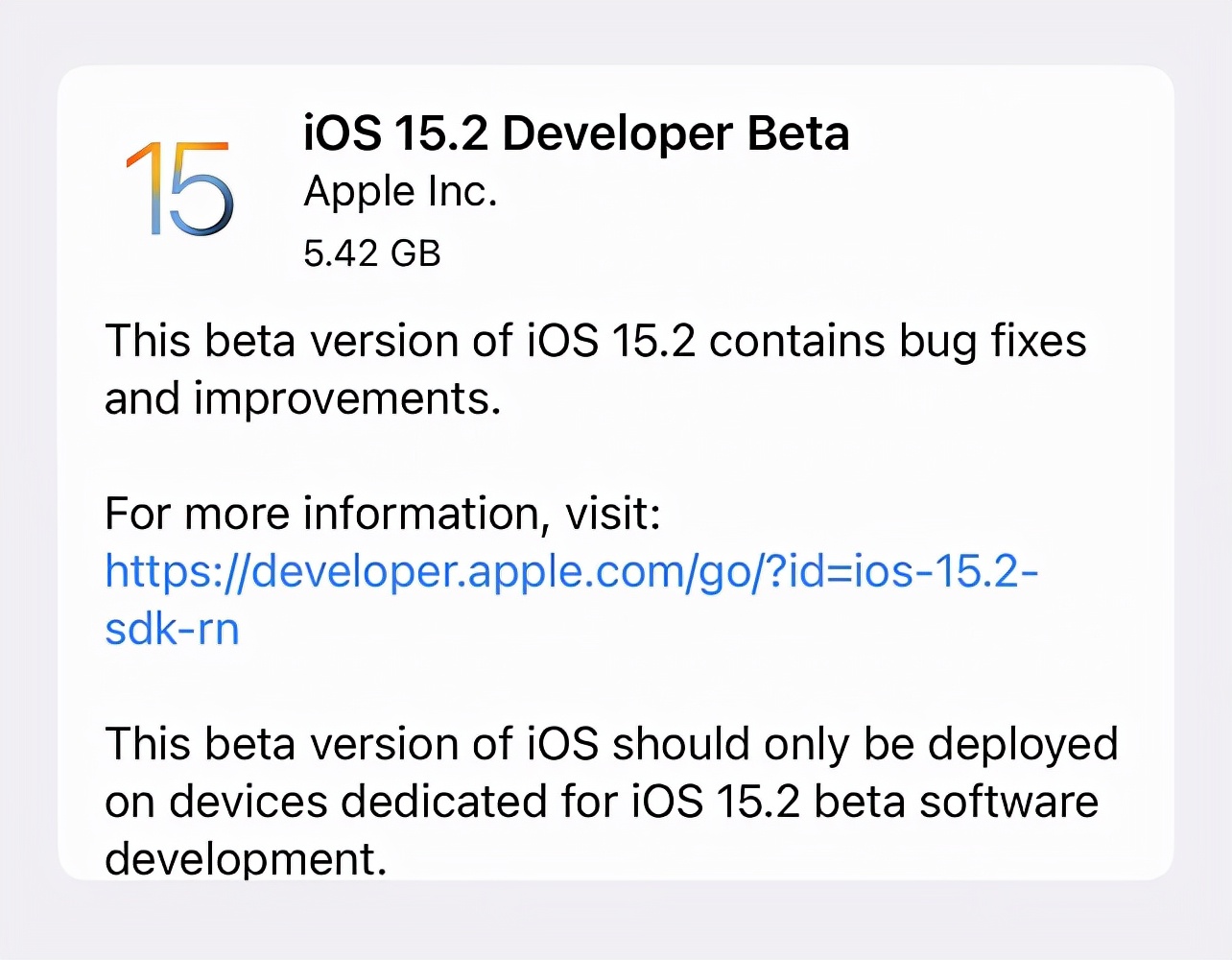The width and height of the screenshot is (1232, 960).
Task: Open the developer.apple.com release notes link
Action: tap(571, 570)
